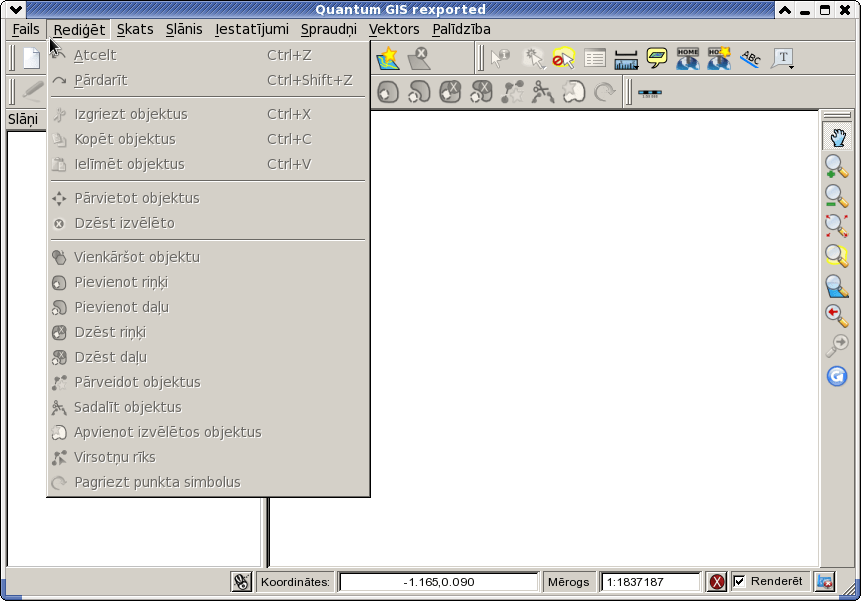Choose Pārvietot objektus menu entry
Viewport: 861px width, 601px height.
[208, 198]
